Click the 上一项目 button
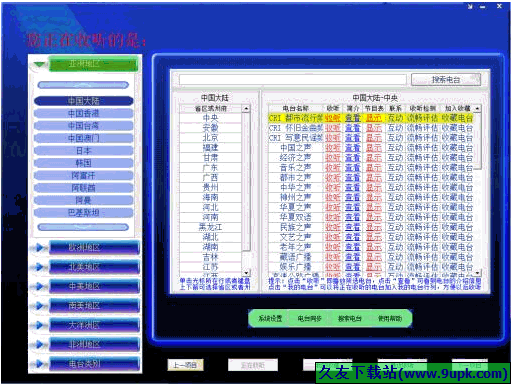Image resolution: width=514 pixels, height=387 pixels. pos(185,365)
